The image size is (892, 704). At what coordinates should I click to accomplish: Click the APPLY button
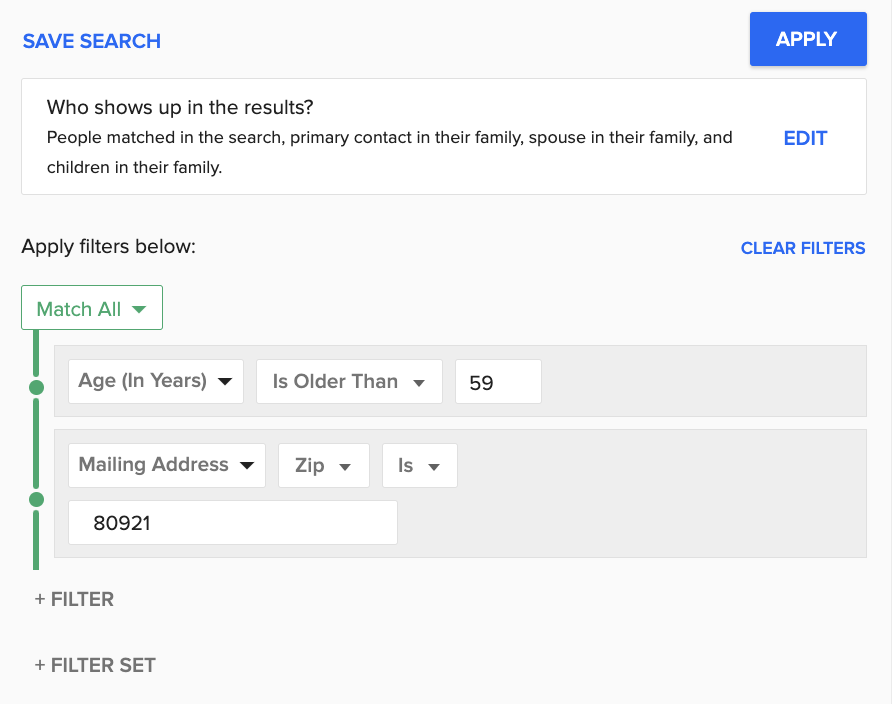[808, 39]
